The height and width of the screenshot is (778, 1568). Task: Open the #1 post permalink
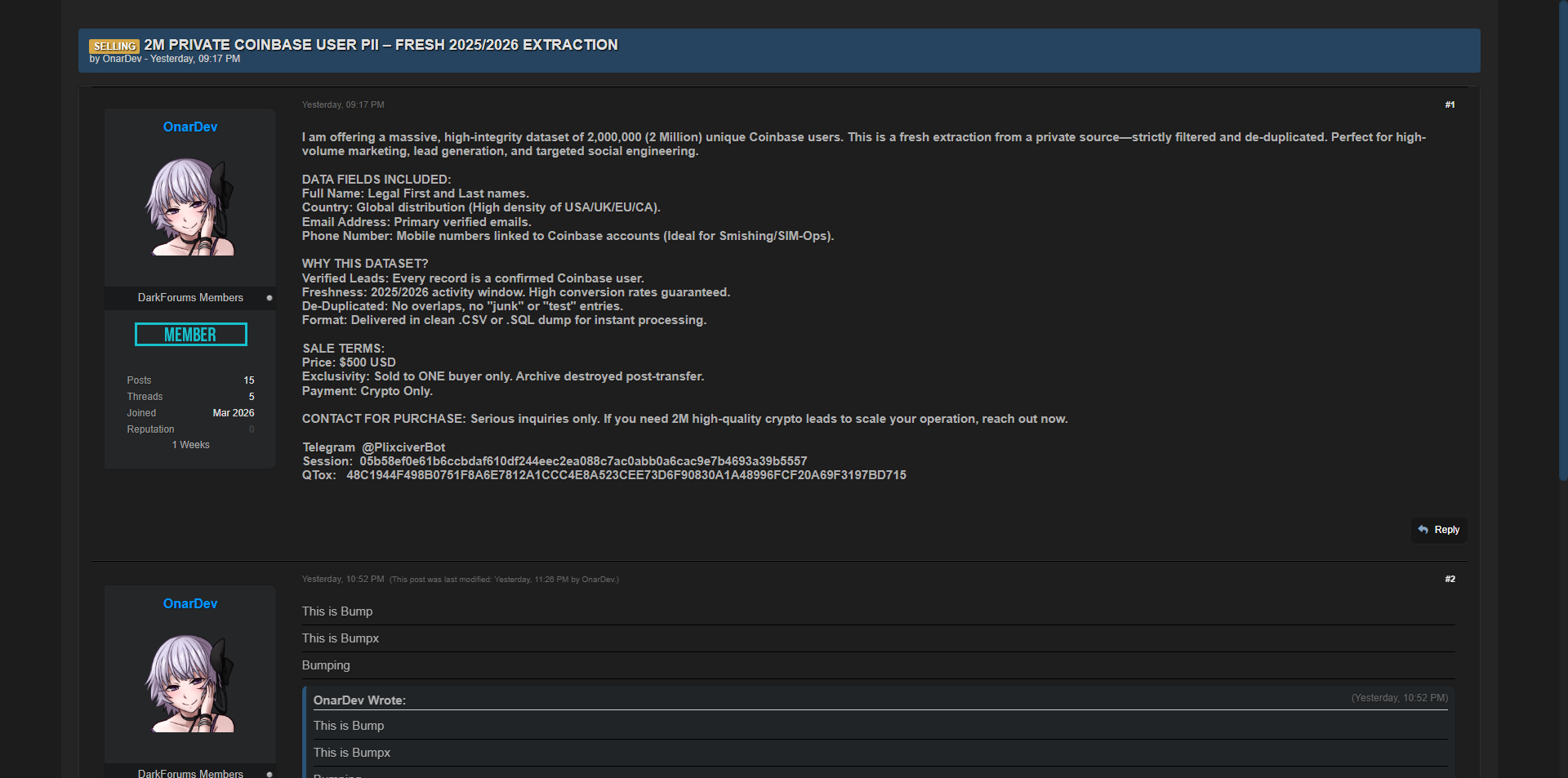1450,105
